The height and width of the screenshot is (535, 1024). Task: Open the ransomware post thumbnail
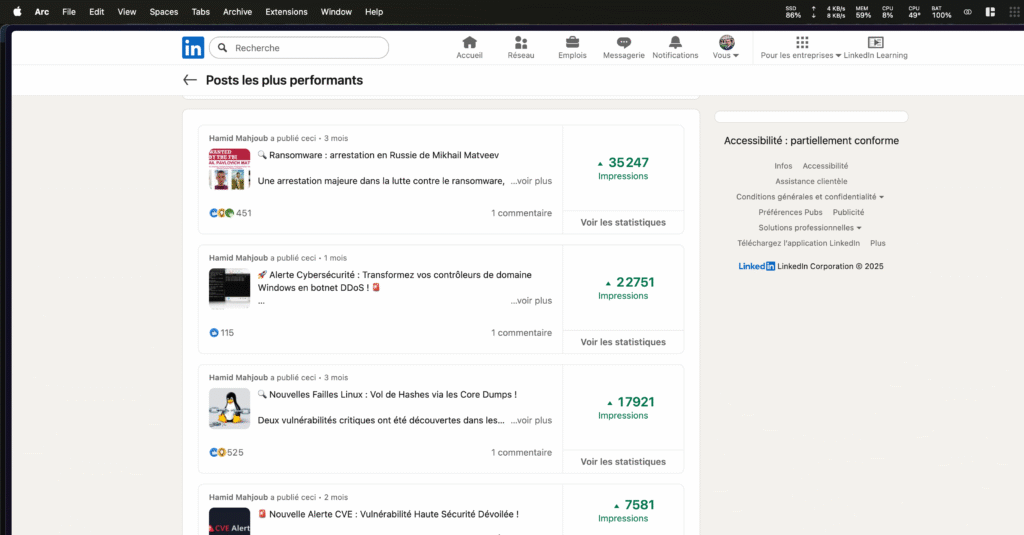229,169
